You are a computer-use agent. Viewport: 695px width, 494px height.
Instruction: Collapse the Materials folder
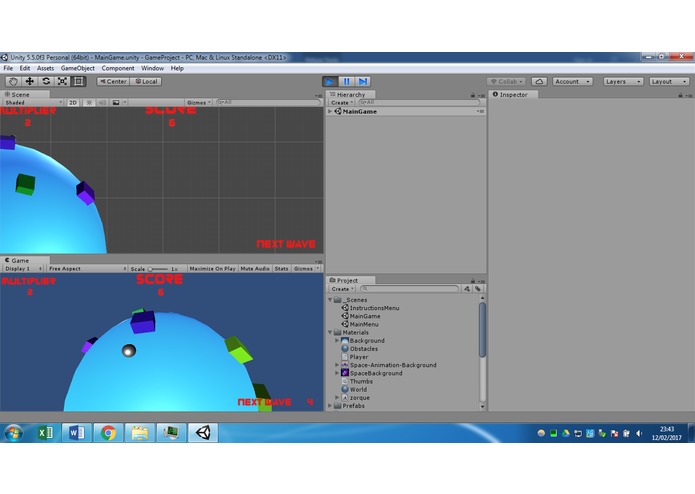click(x=330, y=332)
